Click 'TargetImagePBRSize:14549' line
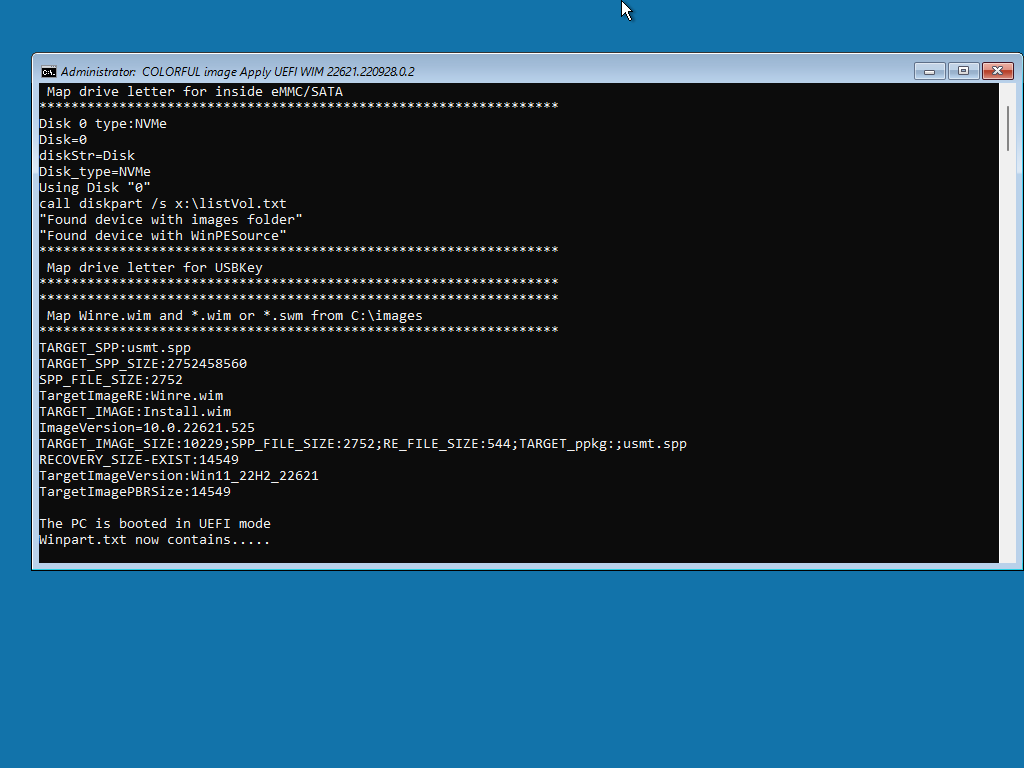The image size is (1024, 768). point(135,492)
